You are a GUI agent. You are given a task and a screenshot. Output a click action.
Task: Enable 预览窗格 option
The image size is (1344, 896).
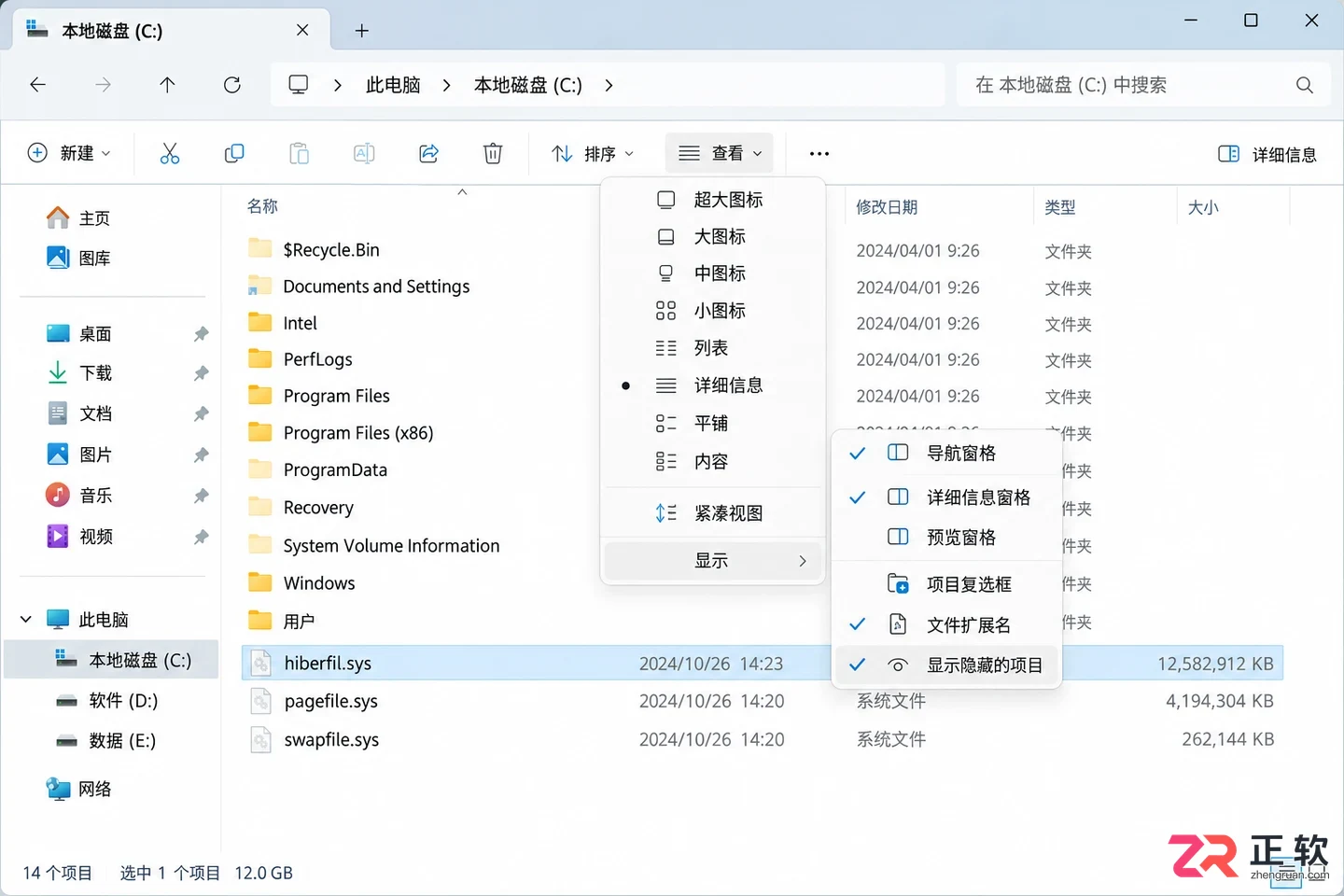[x=946, y=537]
